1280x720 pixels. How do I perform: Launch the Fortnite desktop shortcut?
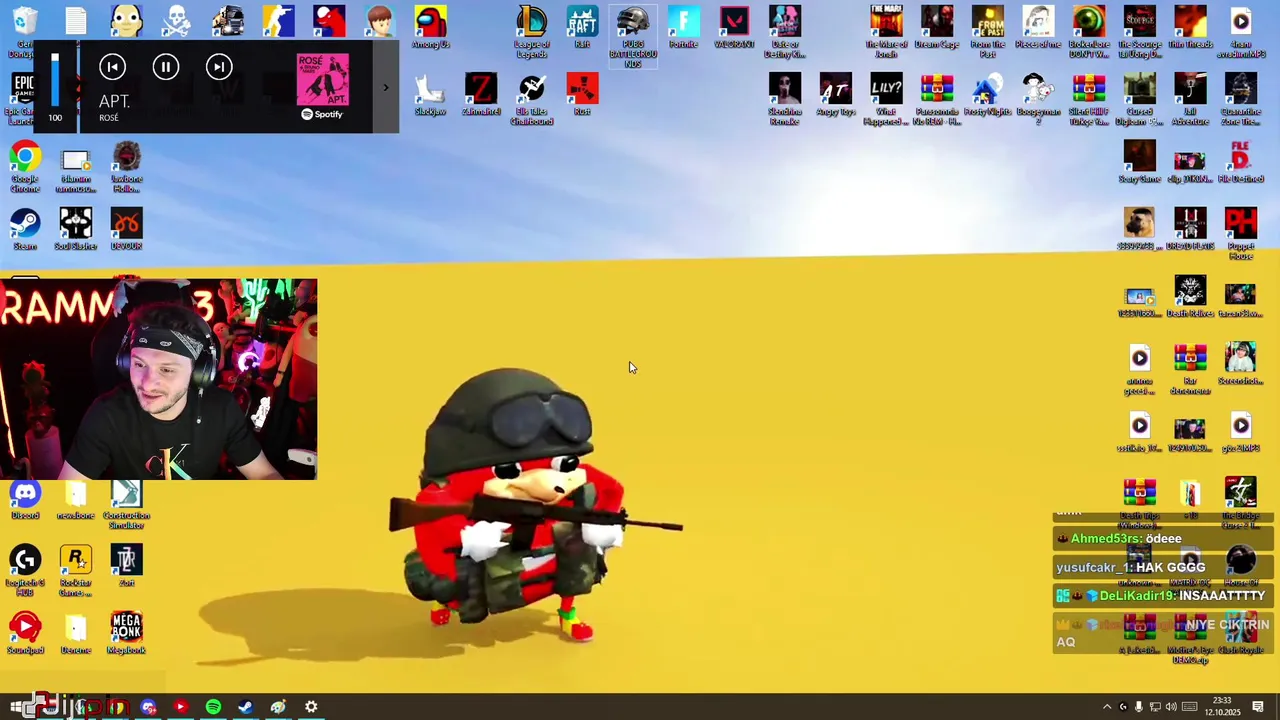[x=684, y=27]
